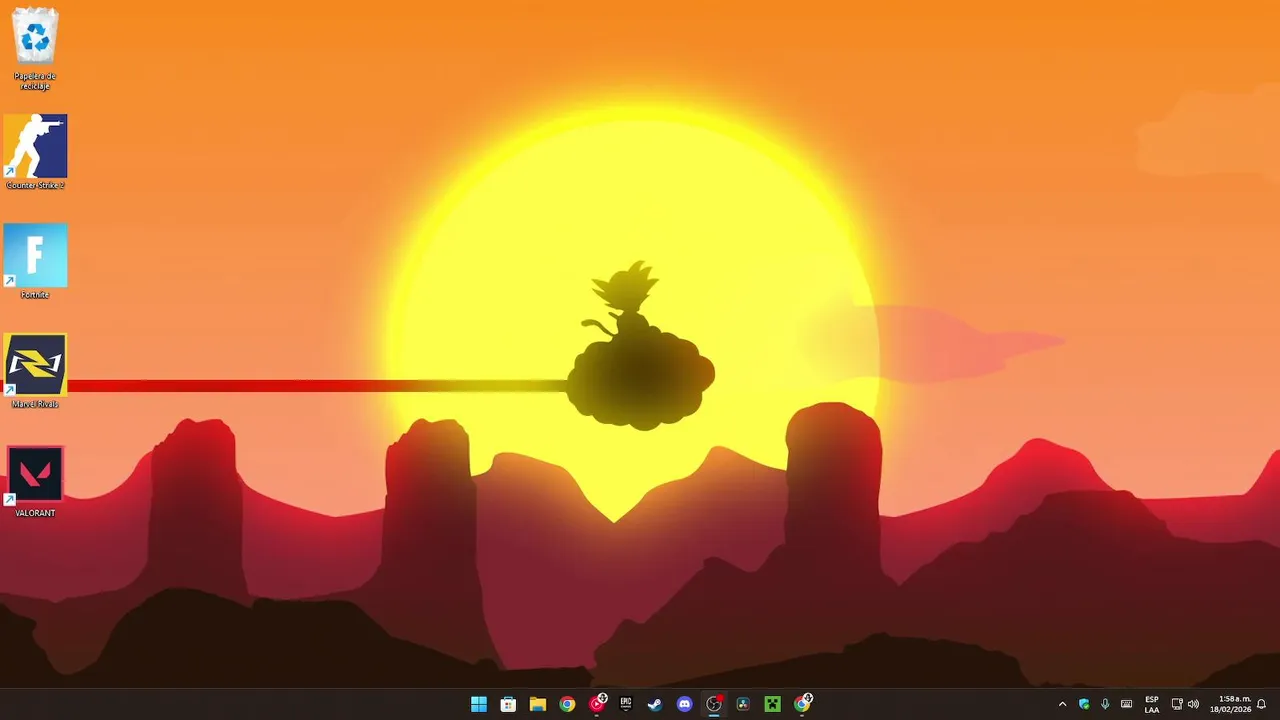Image resolution: width=1280 pixels, height=720 pixels.
Task: Open File Explorer from the taskbar
Action: [x=537, y=704]
